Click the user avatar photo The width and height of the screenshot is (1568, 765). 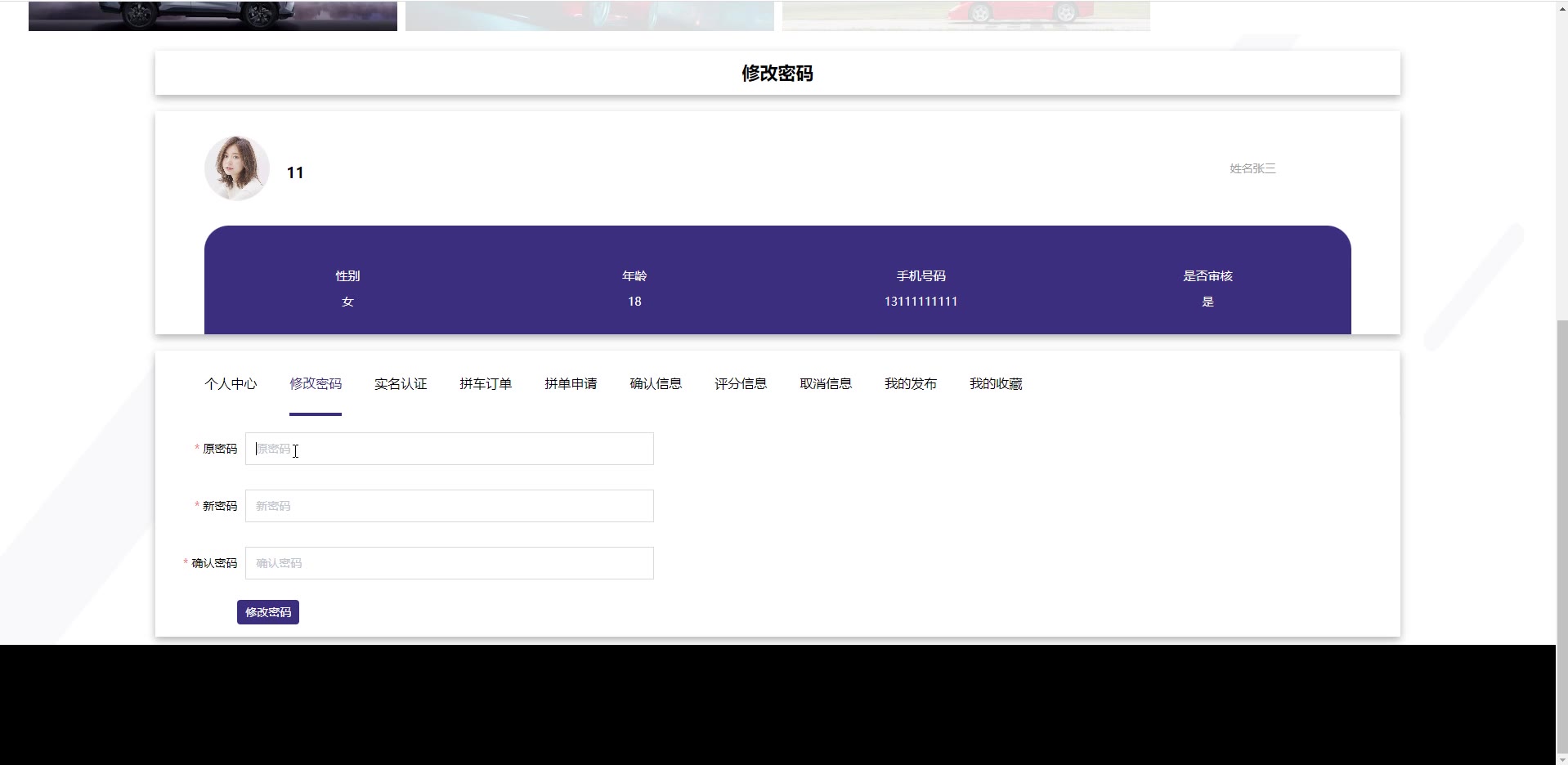pos(237,168)
